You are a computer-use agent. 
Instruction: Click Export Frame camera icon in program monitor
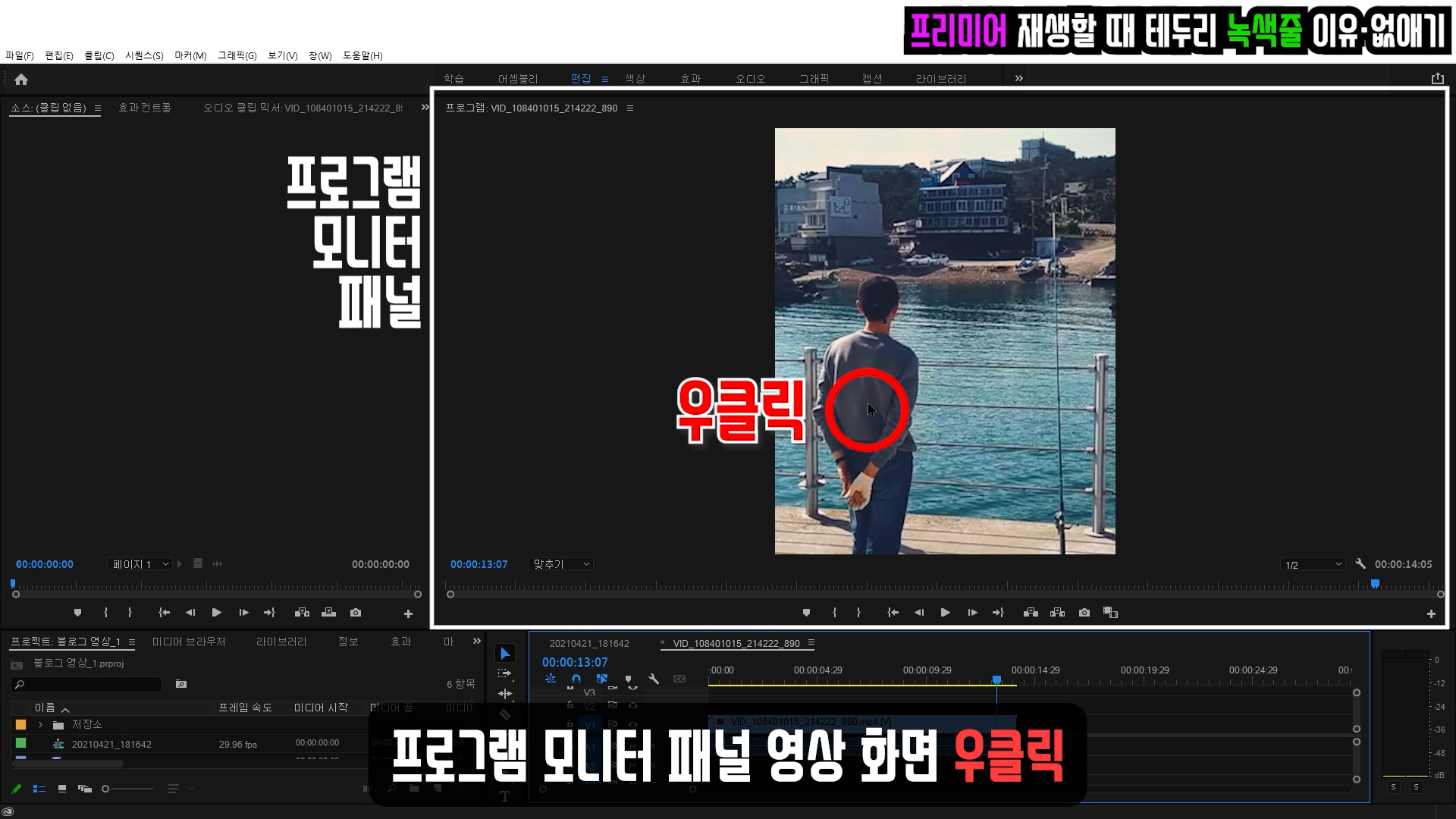1084,613
